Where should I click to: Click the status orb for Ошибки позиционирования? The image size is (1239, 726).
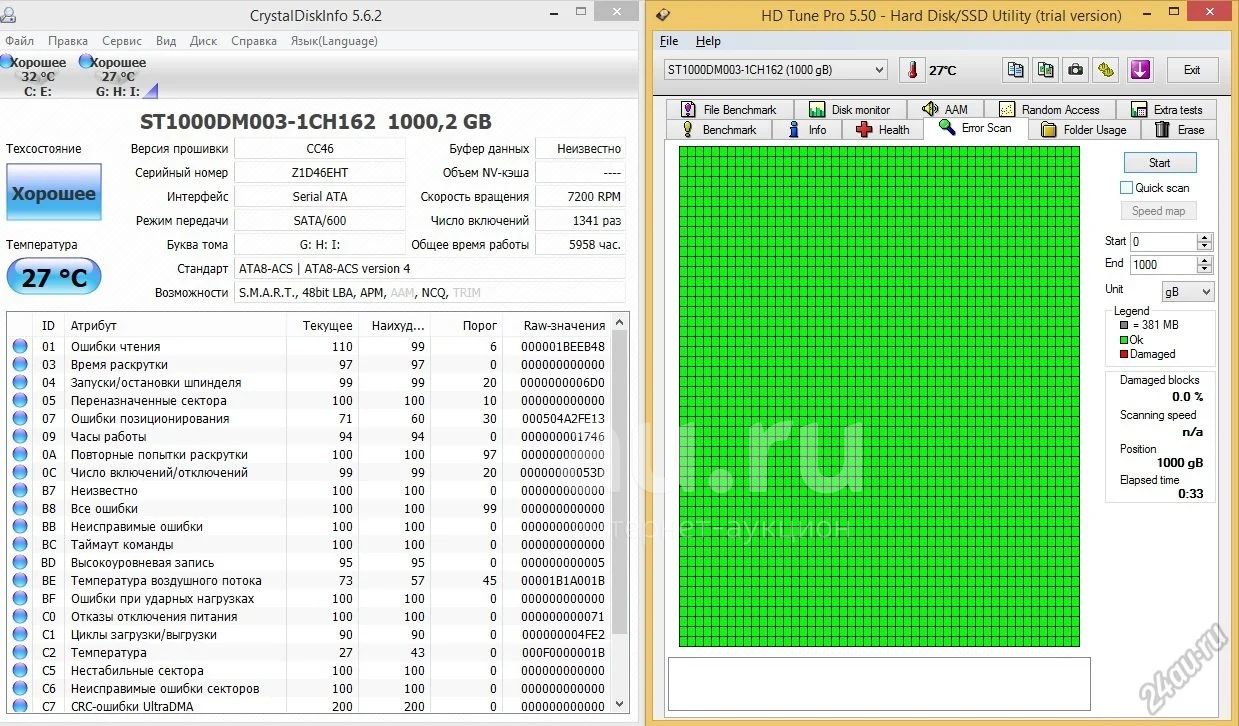(x=20, y=419)
